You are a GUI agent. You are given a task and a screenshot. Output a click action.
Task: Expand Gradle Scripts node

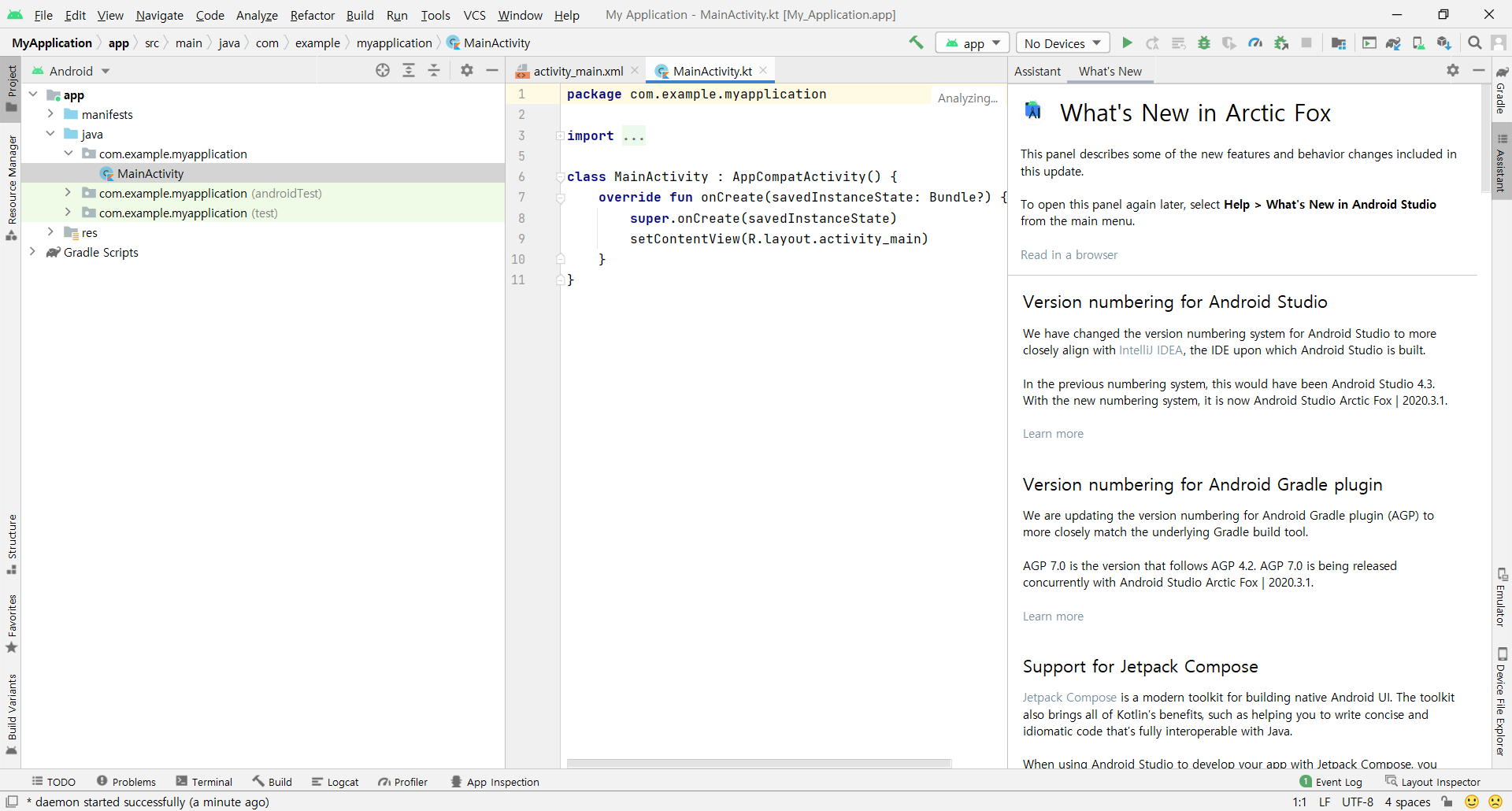(33, 252)
